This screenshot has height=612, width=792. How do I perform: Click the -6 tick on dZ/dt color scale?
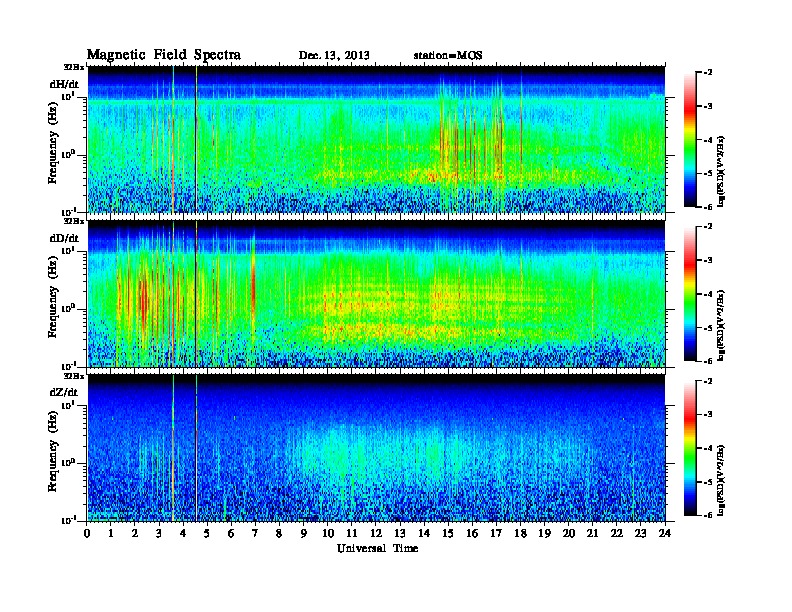click(708, 516)
